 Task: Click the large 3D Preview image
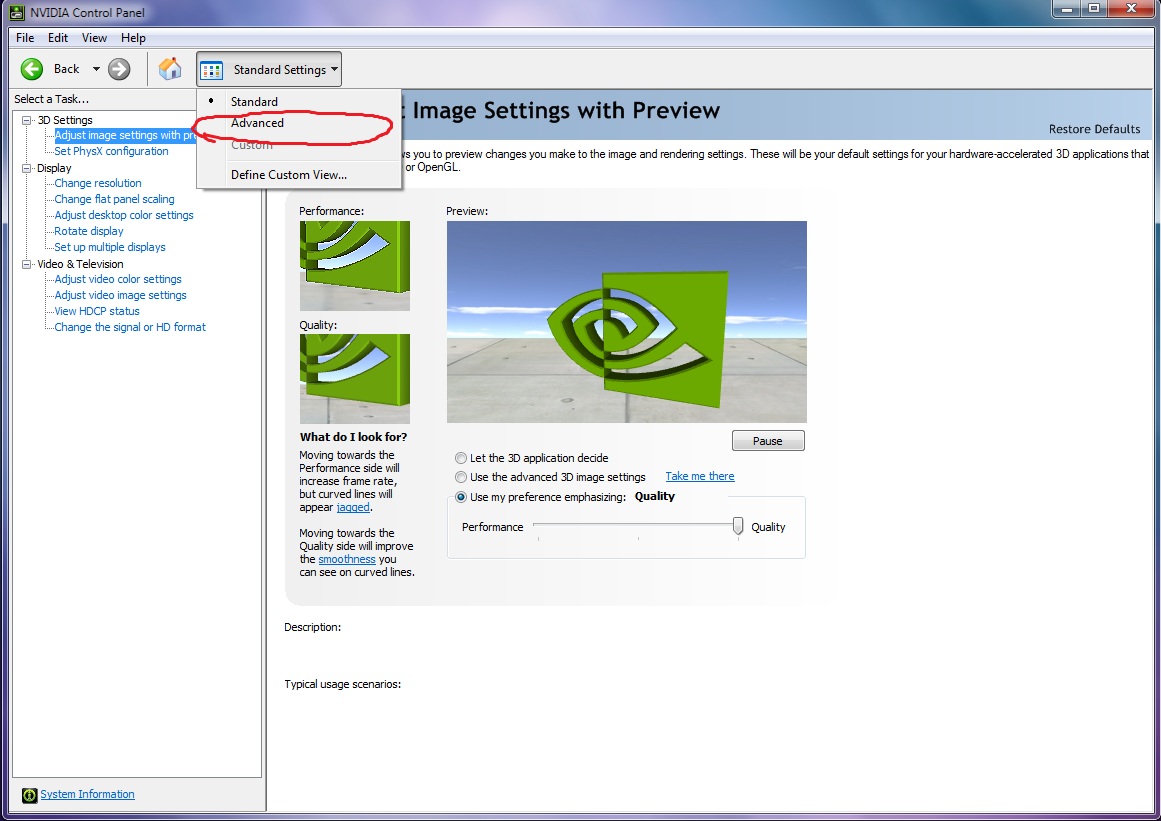[x=626, y=322]
